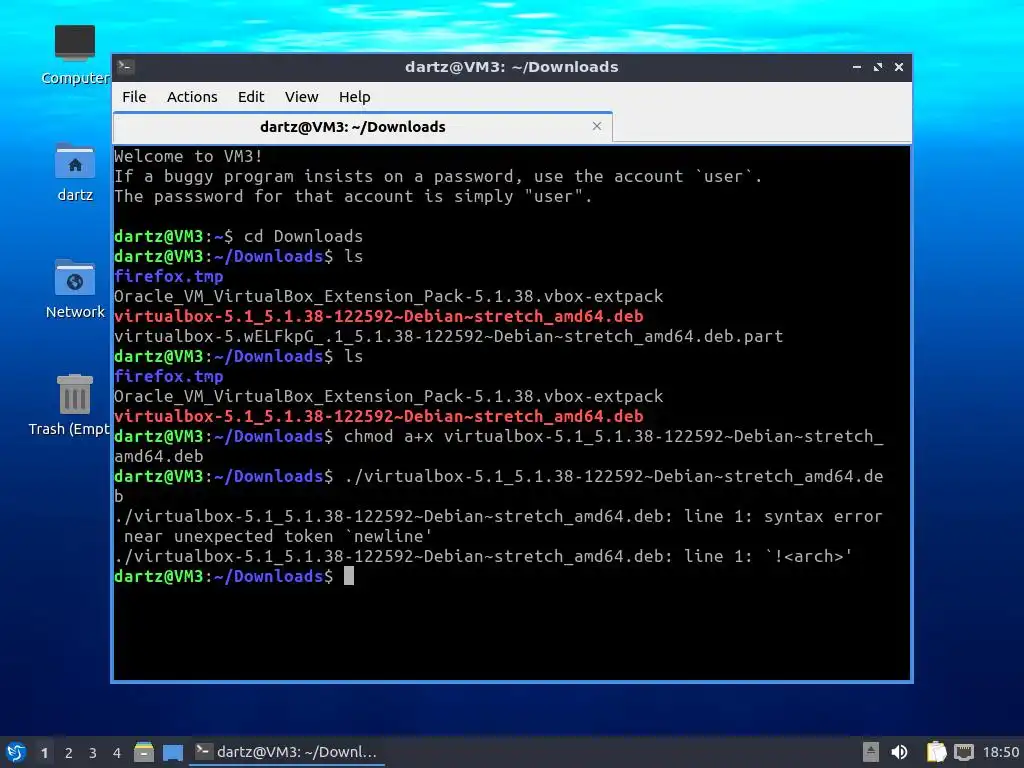Open the dartz home folder icon

coord(74,172)
